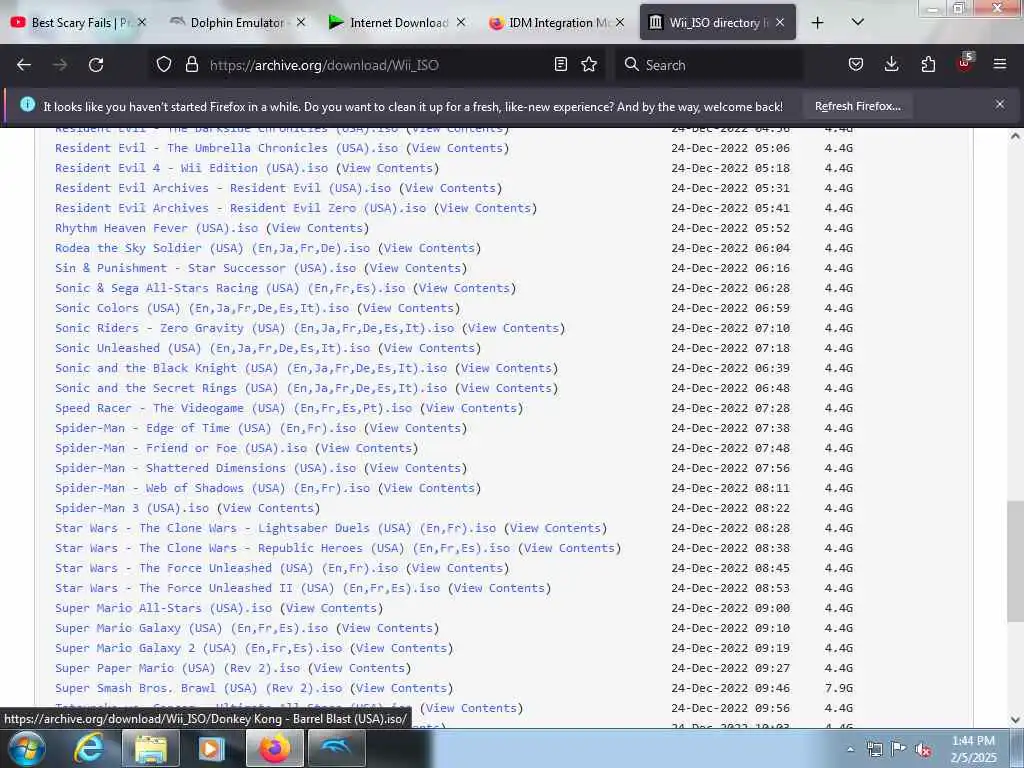Switch to the Internet Download tab
This screenshot has height=768, width=1024.
coord(397,22)
